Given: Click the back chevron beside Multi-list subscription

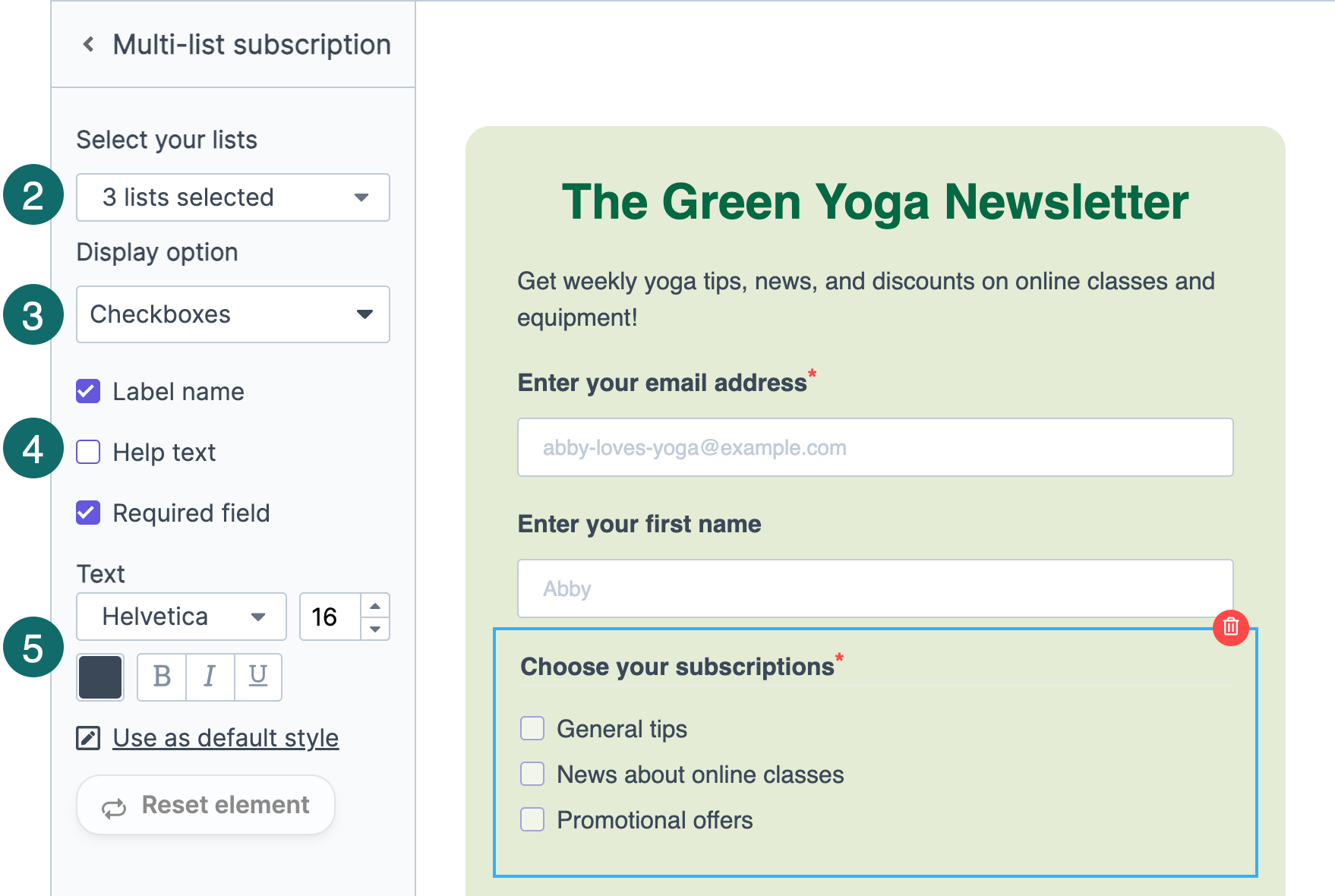Looking at the screenshot, I should pos(89,45).
